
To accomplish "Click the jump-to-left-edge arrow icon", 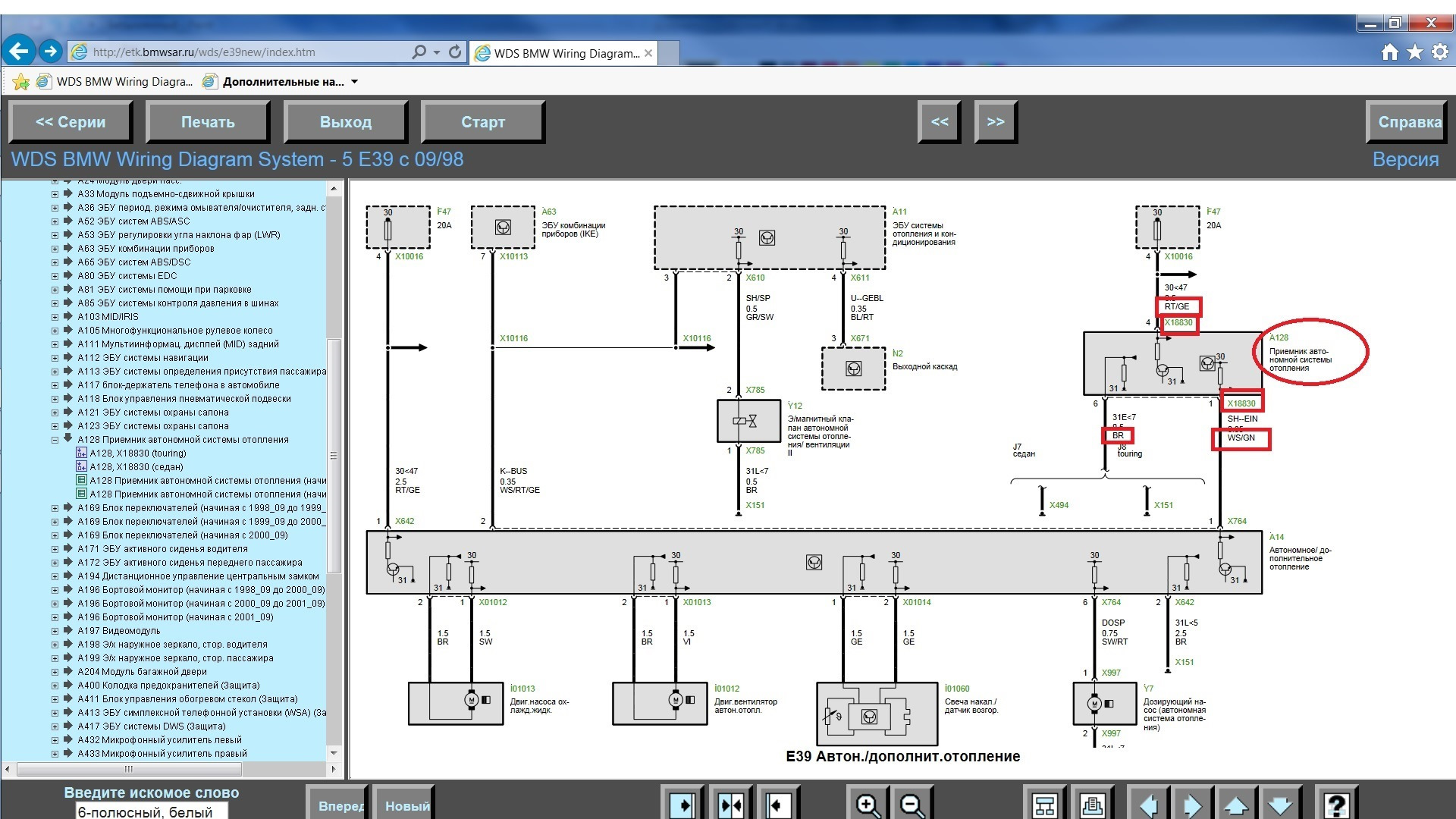I will [x=778, y=805].
